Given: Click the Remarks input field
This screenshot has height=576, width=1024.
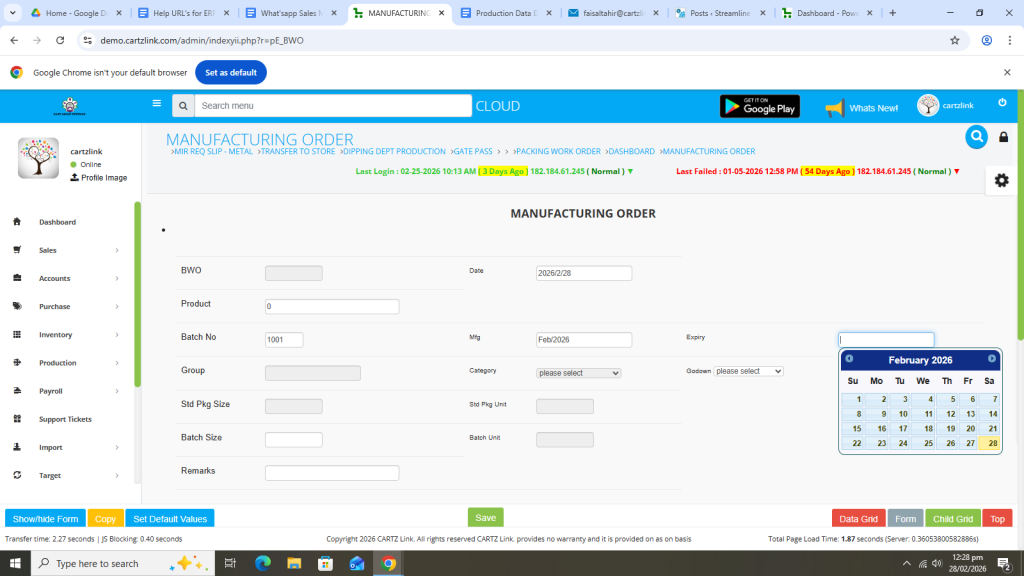Looking at the screenshot, I should click(x=331, y=473).
